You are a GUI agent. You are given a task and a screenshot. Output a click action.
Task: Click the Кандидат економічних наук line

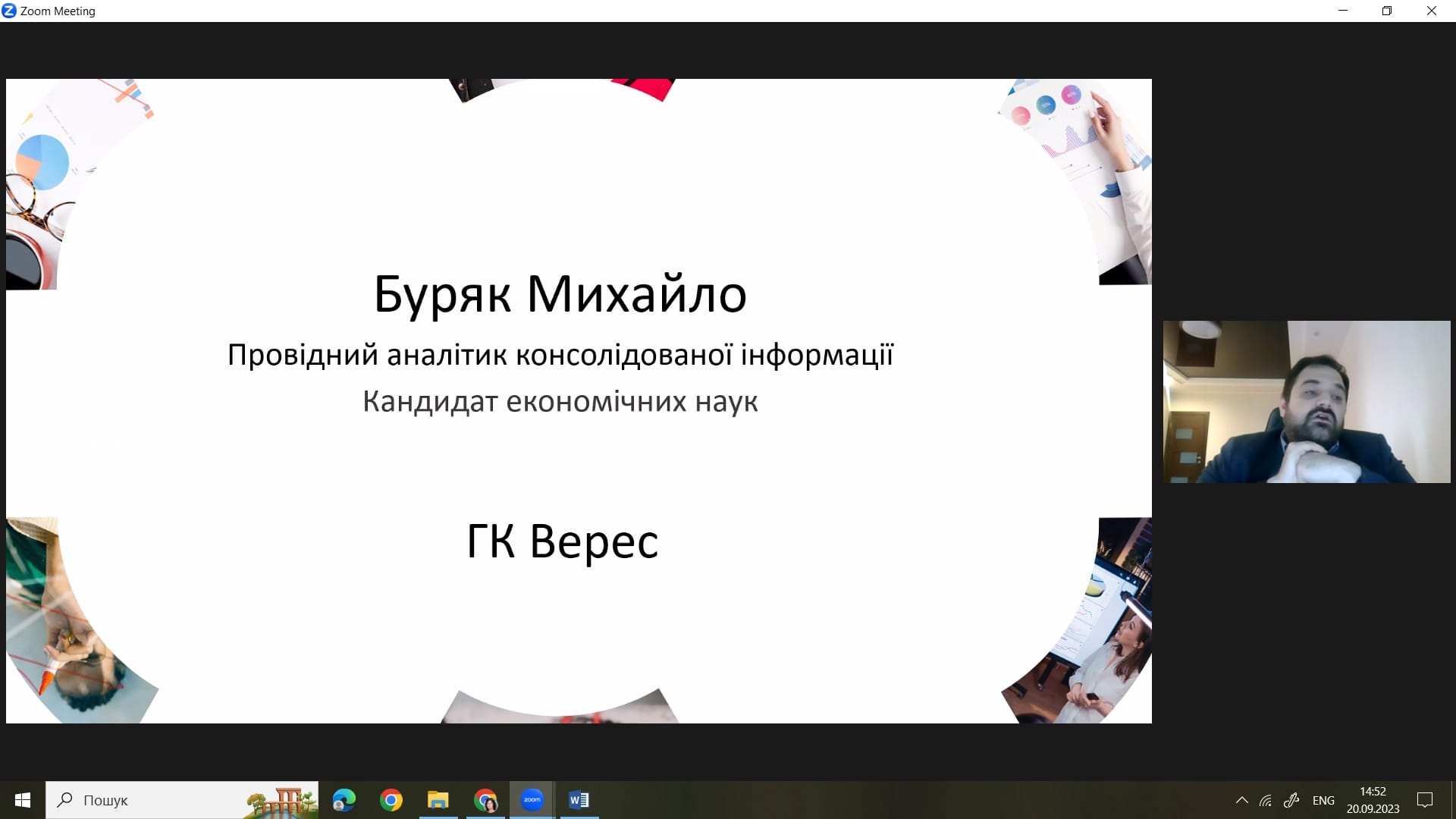560,401
